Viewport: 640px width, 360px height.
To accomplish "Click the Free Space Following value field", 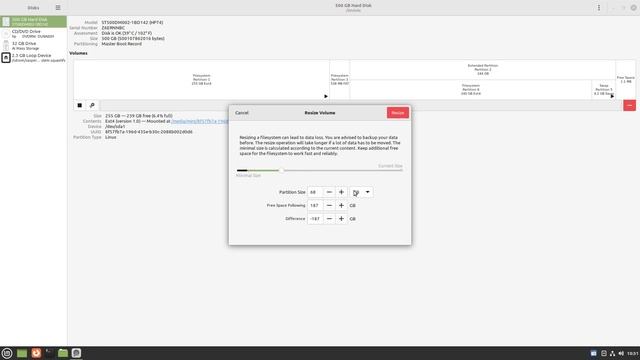I will 316,205.
